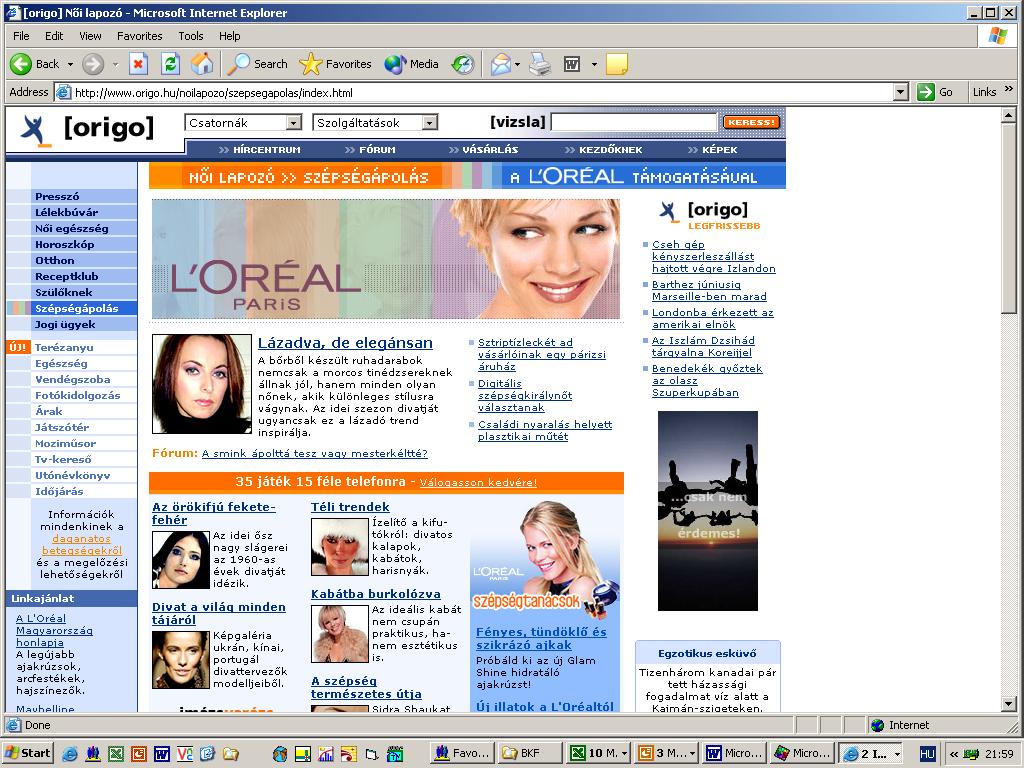Expand hidden tray icons chevron
This screenshot has height=768, width=1024.
[954, 754]
